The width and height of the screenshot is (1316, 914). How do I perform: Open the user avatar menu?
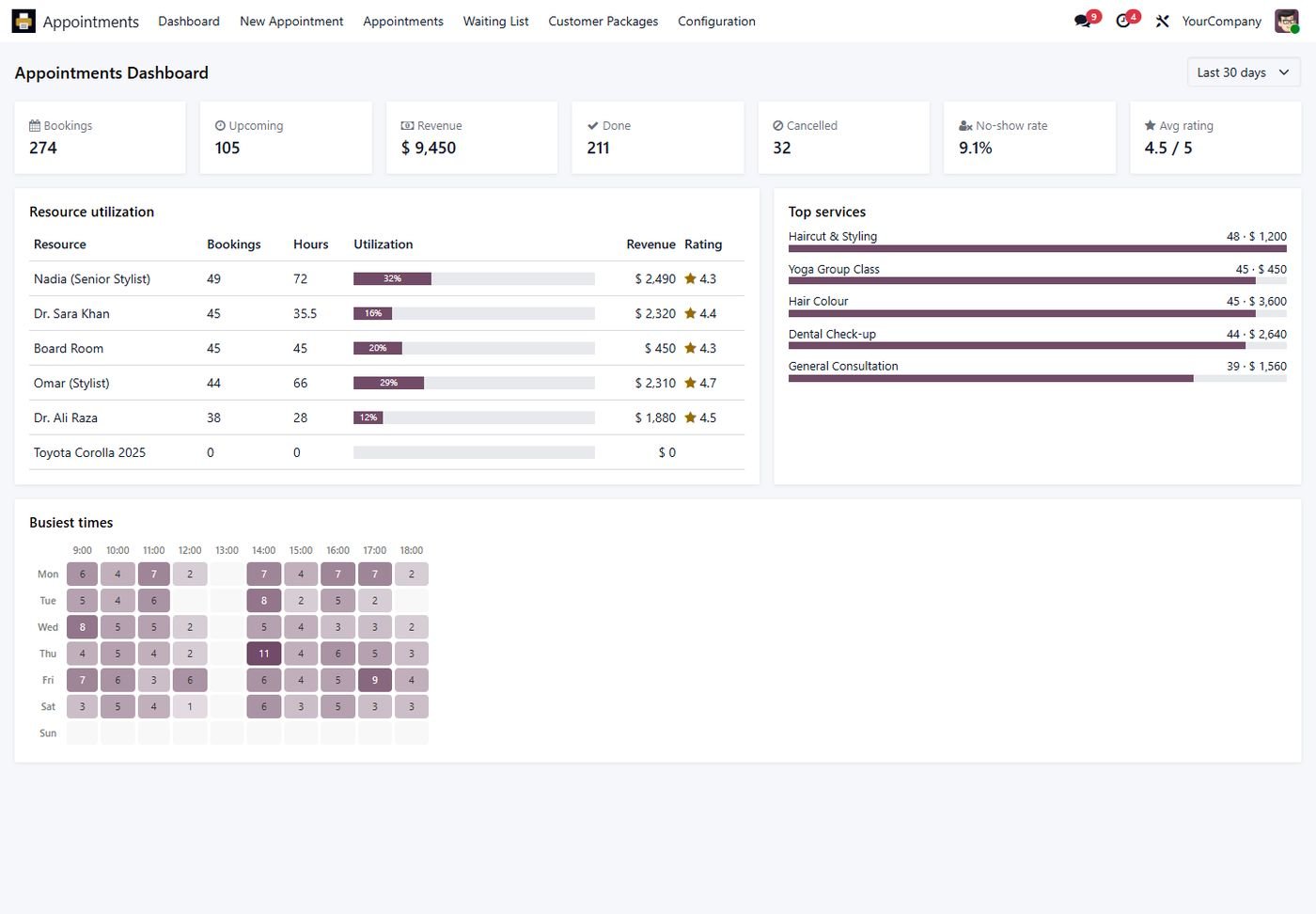[1287, 21]
